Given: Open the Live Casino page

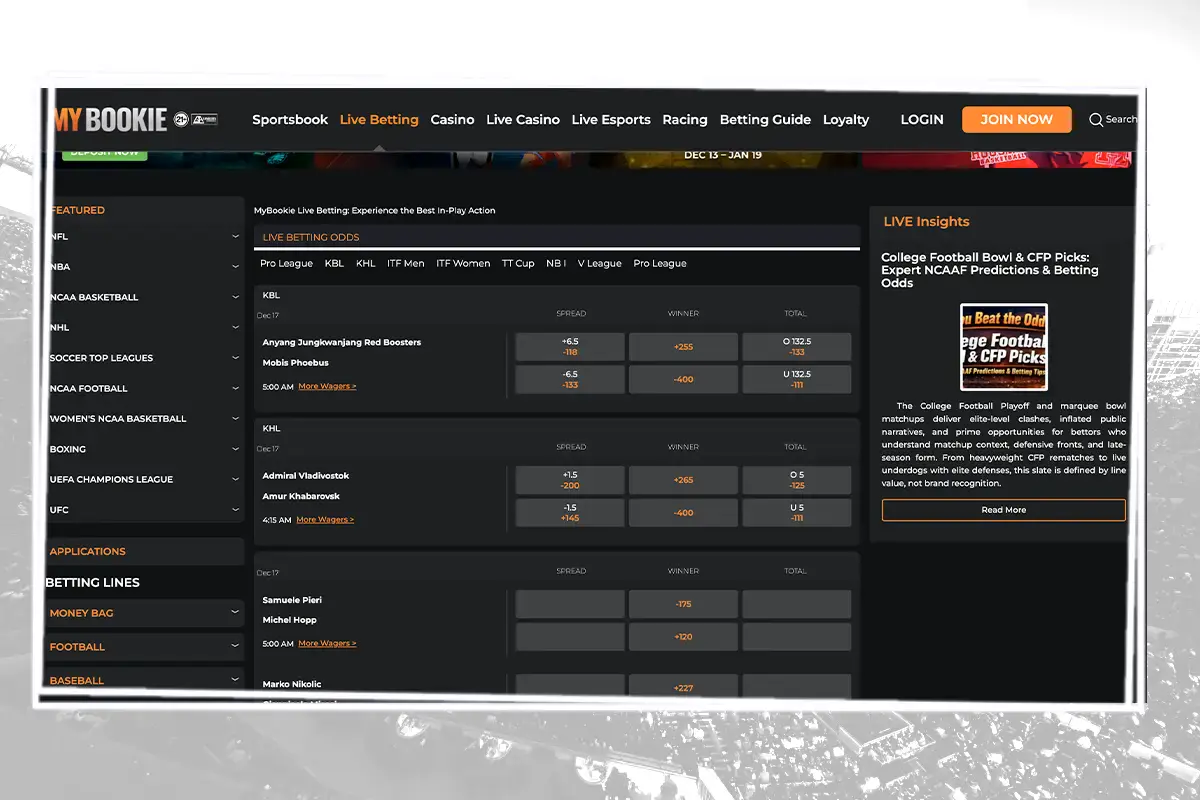Looking at the screenshot, I should coord(523,119).
